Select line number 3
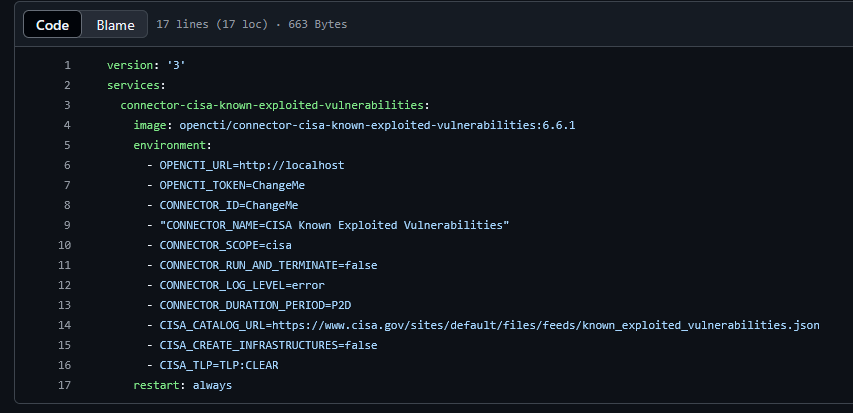Viewport: 853px width, 413px height. point(67,105)
